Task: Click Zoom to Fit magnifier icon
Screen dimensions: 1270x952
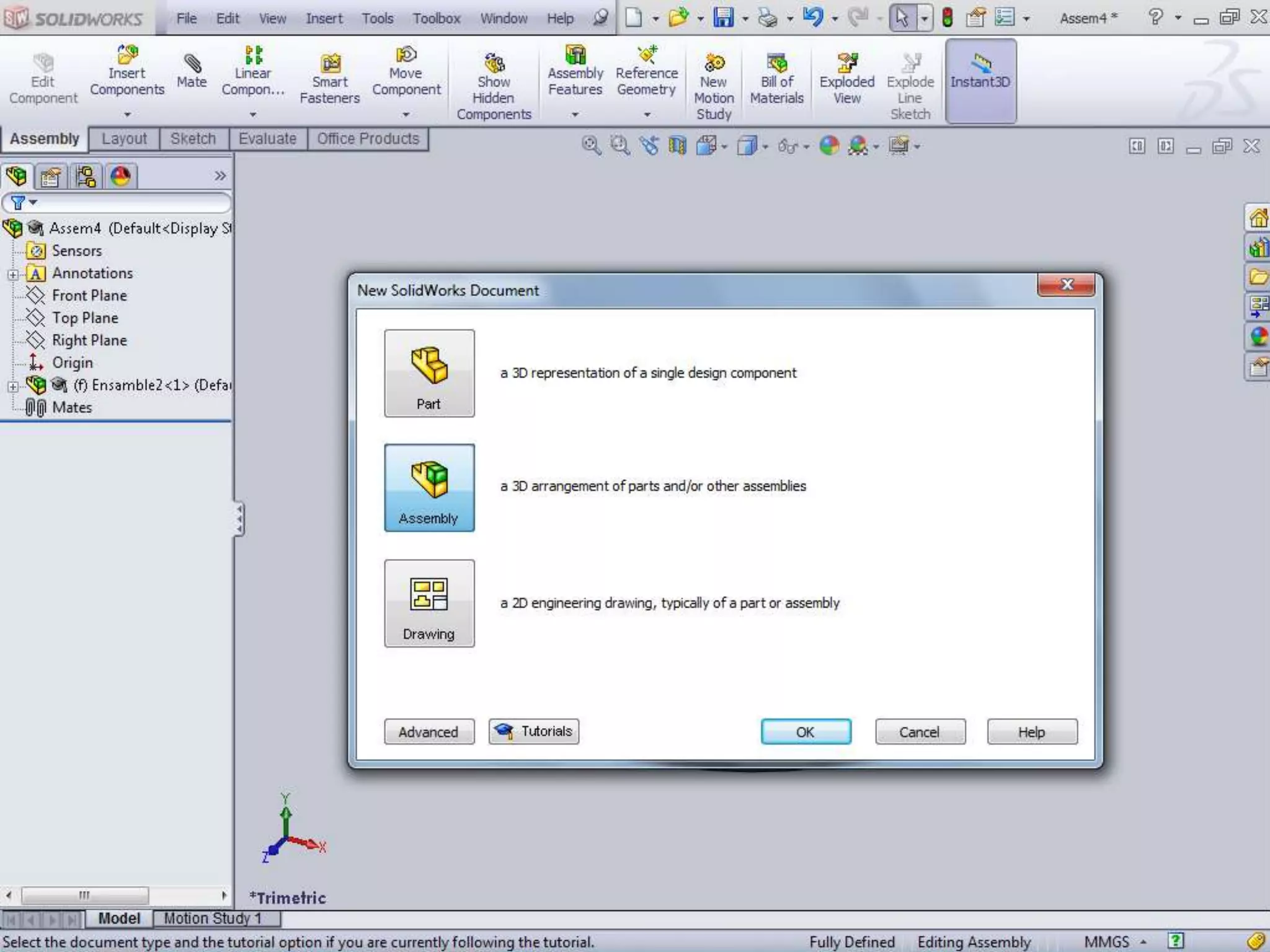Action: (x=590, y=146)
